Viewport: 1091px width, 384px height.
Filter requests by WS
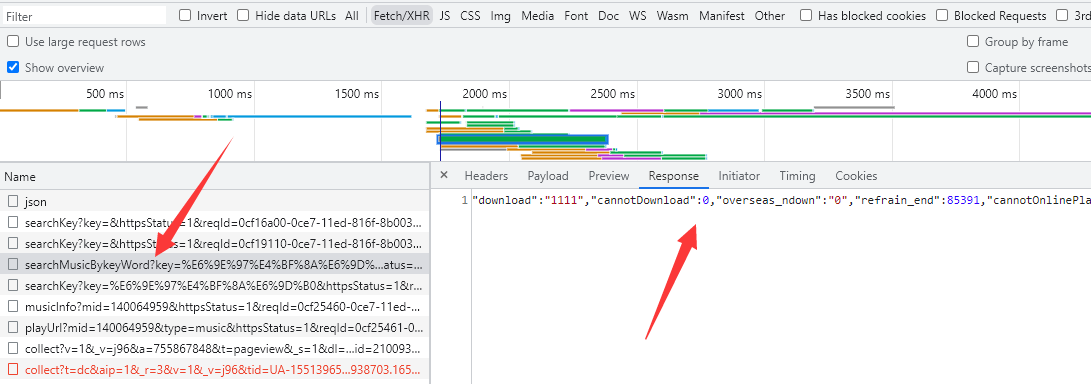point(638,15)
